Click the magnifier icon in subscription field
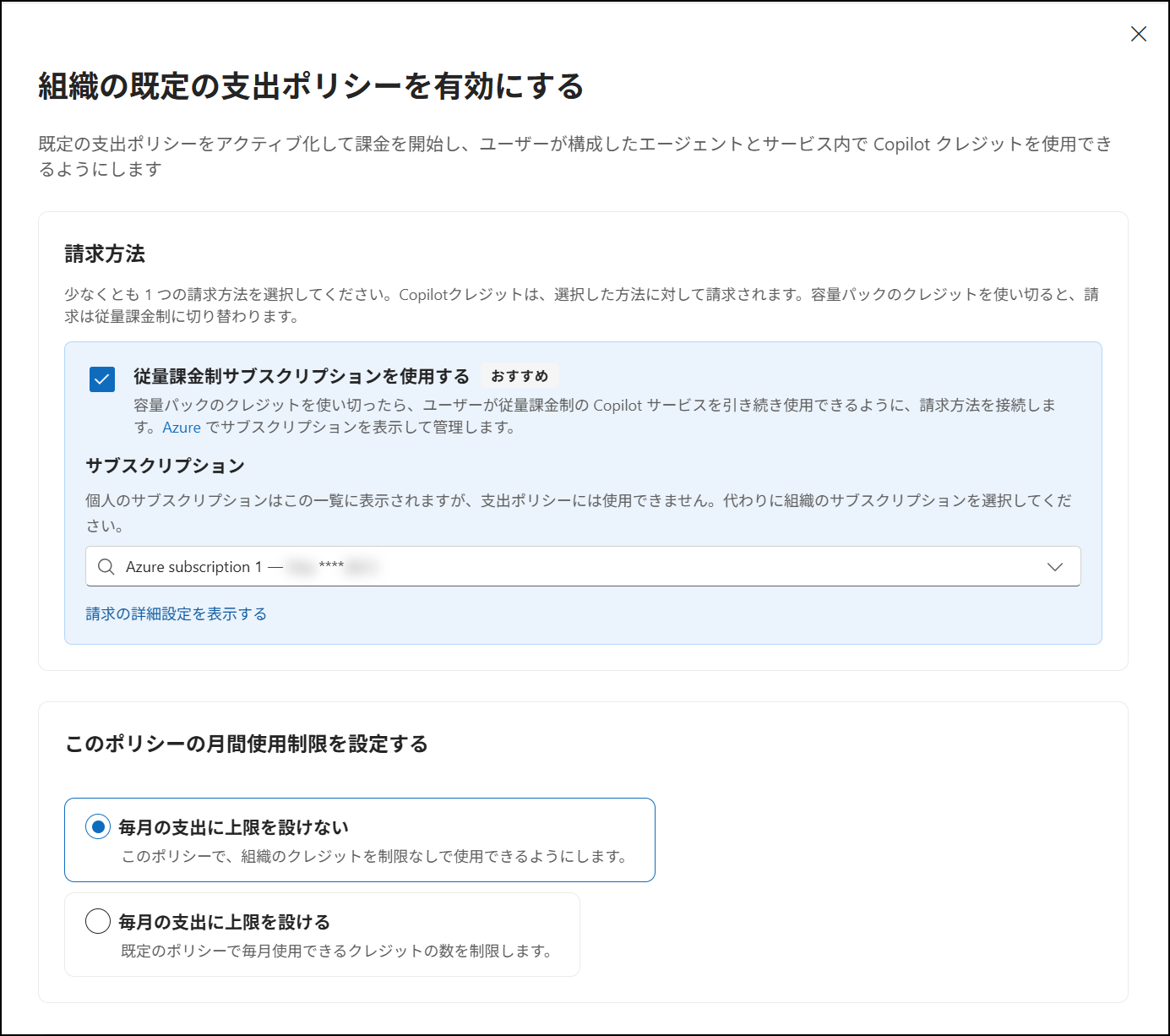This screenshot has height=1036, width=1170. coord(106,567)
